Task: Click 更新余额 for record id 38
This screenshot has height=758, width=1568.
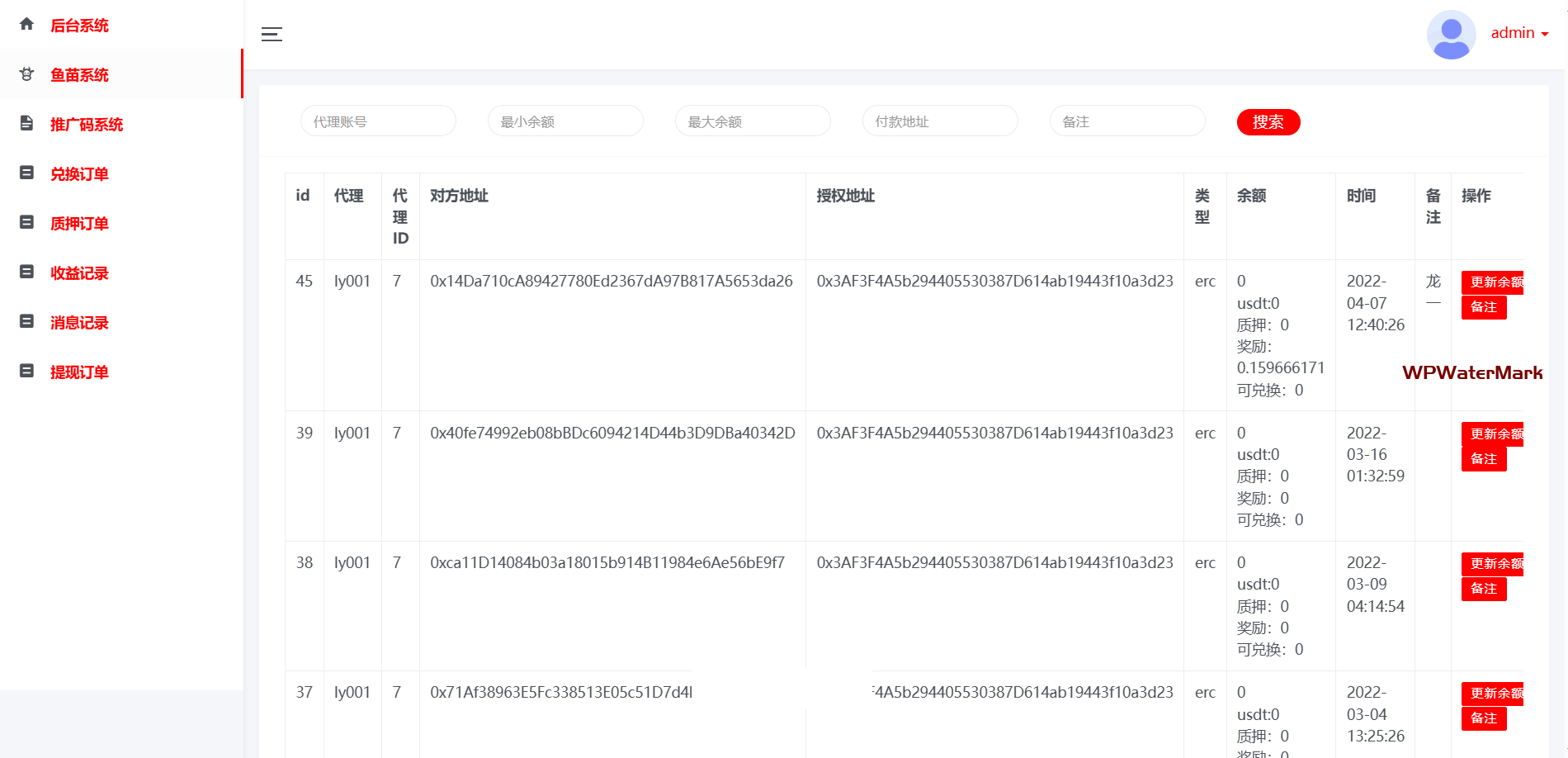Action: (x=1494, y=564)
